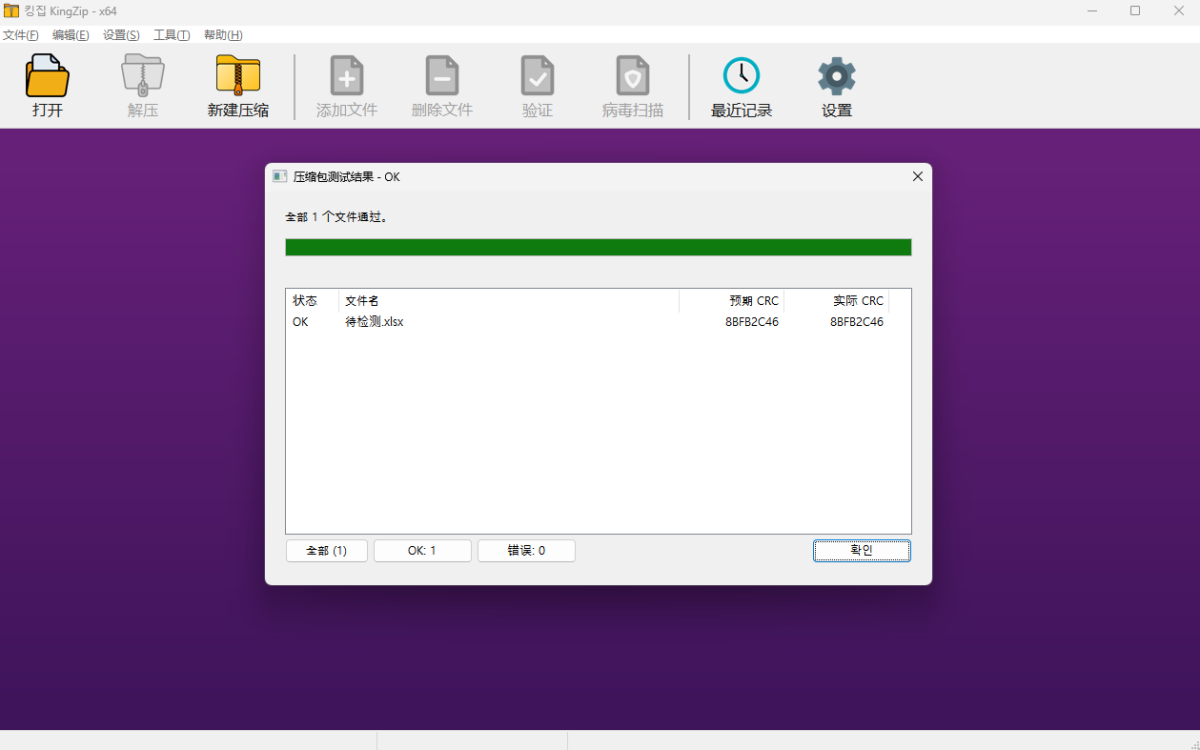
Task: Click the 删除文件 delete file icon
Action: [x=442, y=76]
